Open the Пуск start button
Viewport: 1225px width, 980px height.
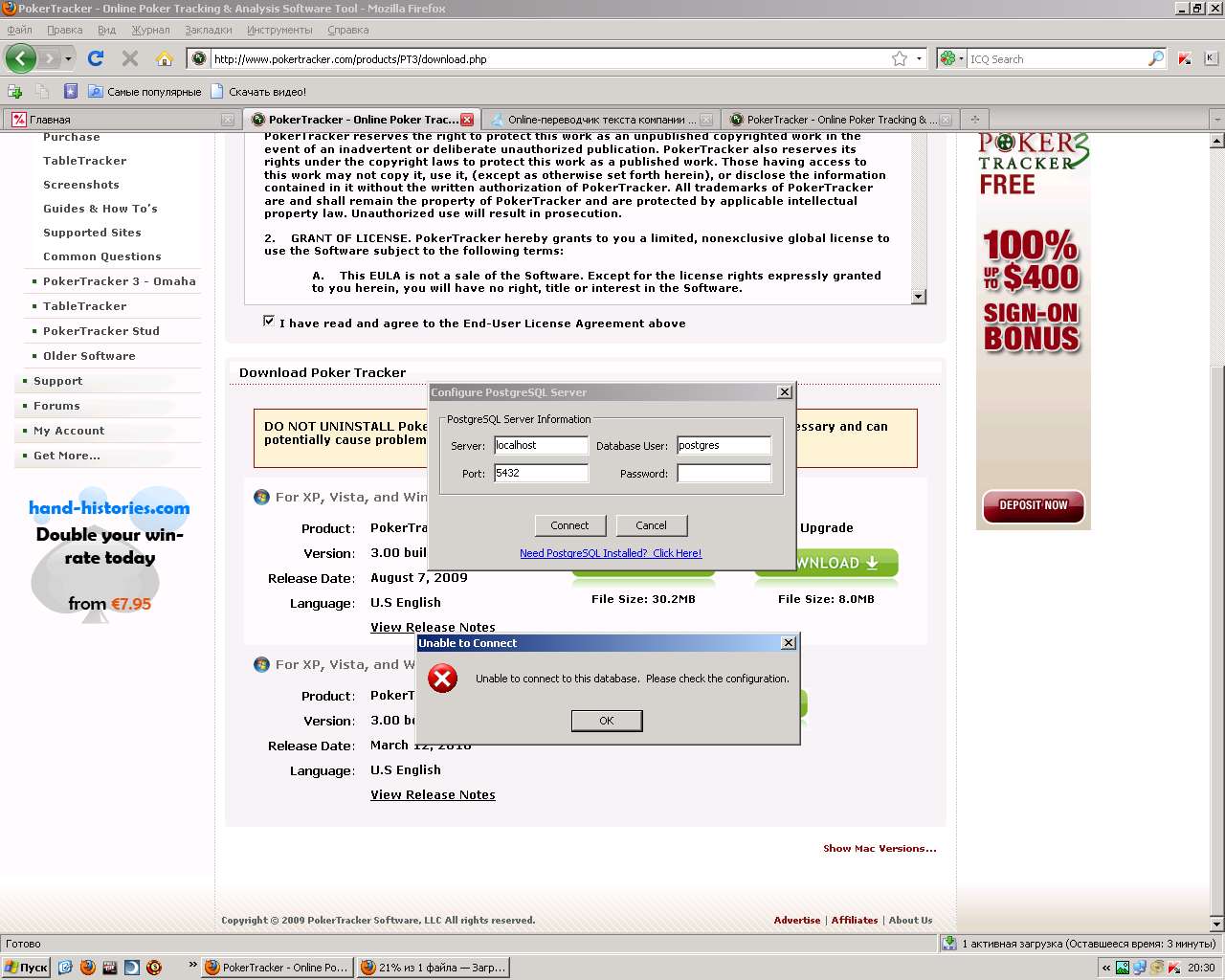(x=26, y=968)
